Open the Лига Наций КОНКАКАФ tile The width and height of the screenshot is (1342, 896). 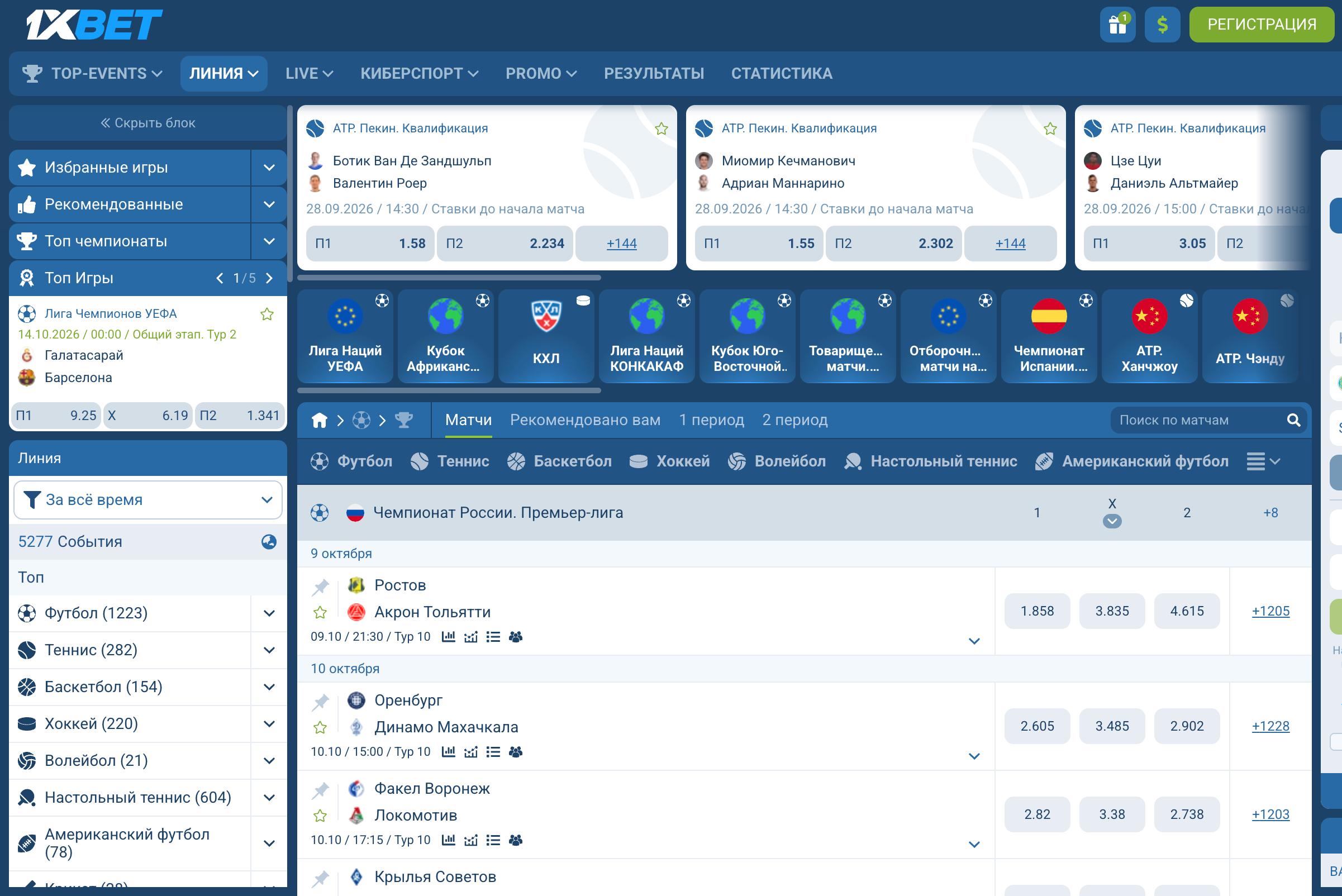[647, 336]
